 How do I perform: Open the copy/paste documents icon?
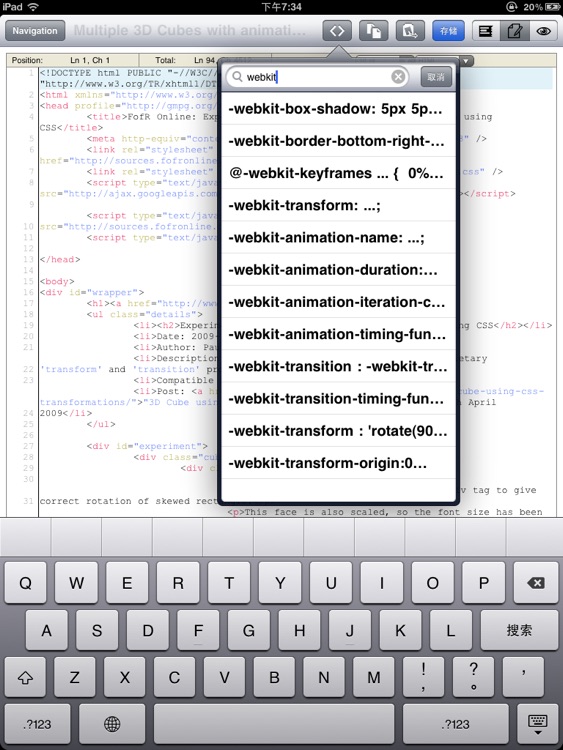click(x=374, y=31)
